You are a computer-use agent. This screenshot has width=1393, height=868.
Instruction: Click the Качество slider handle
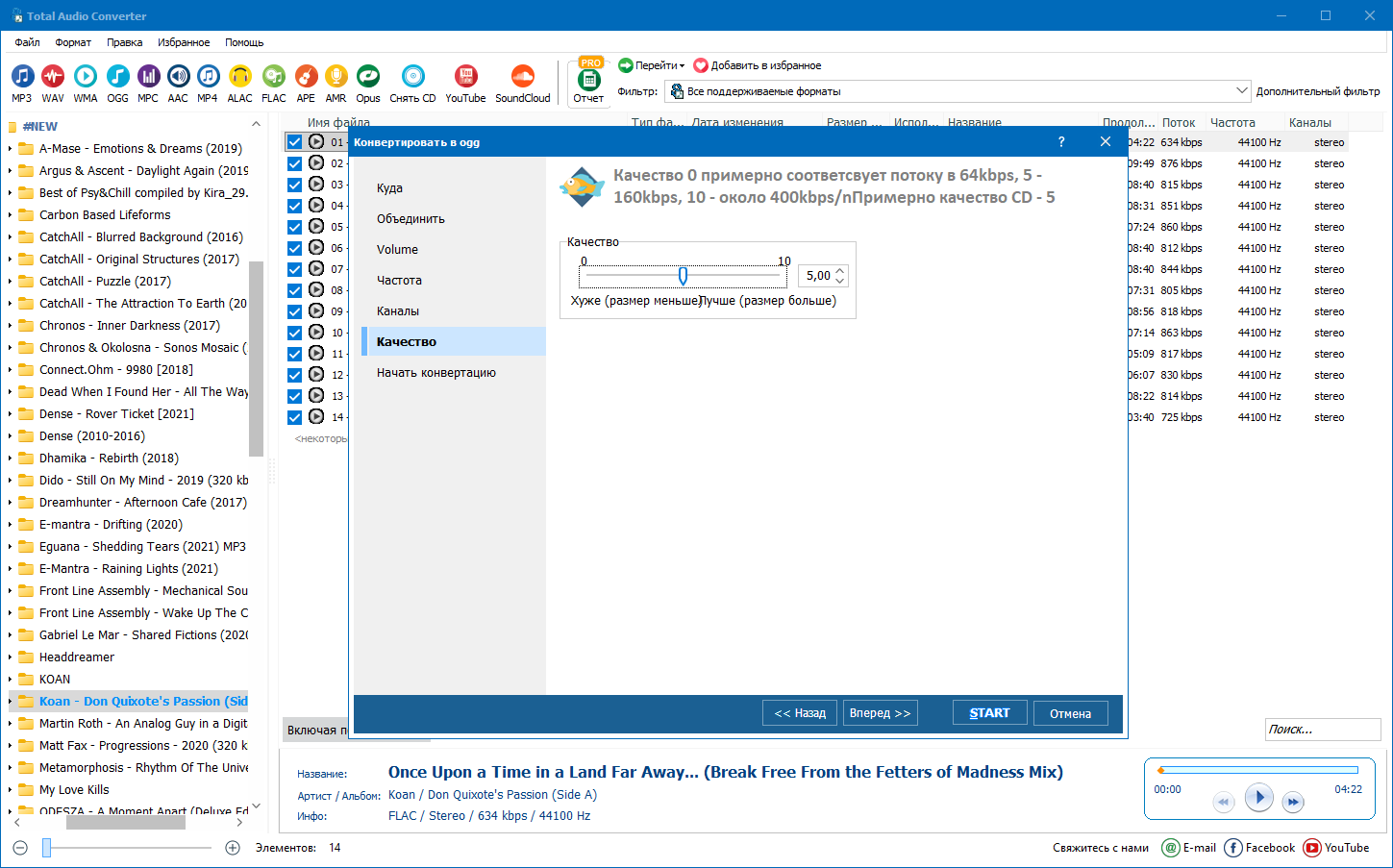(683, 276)
